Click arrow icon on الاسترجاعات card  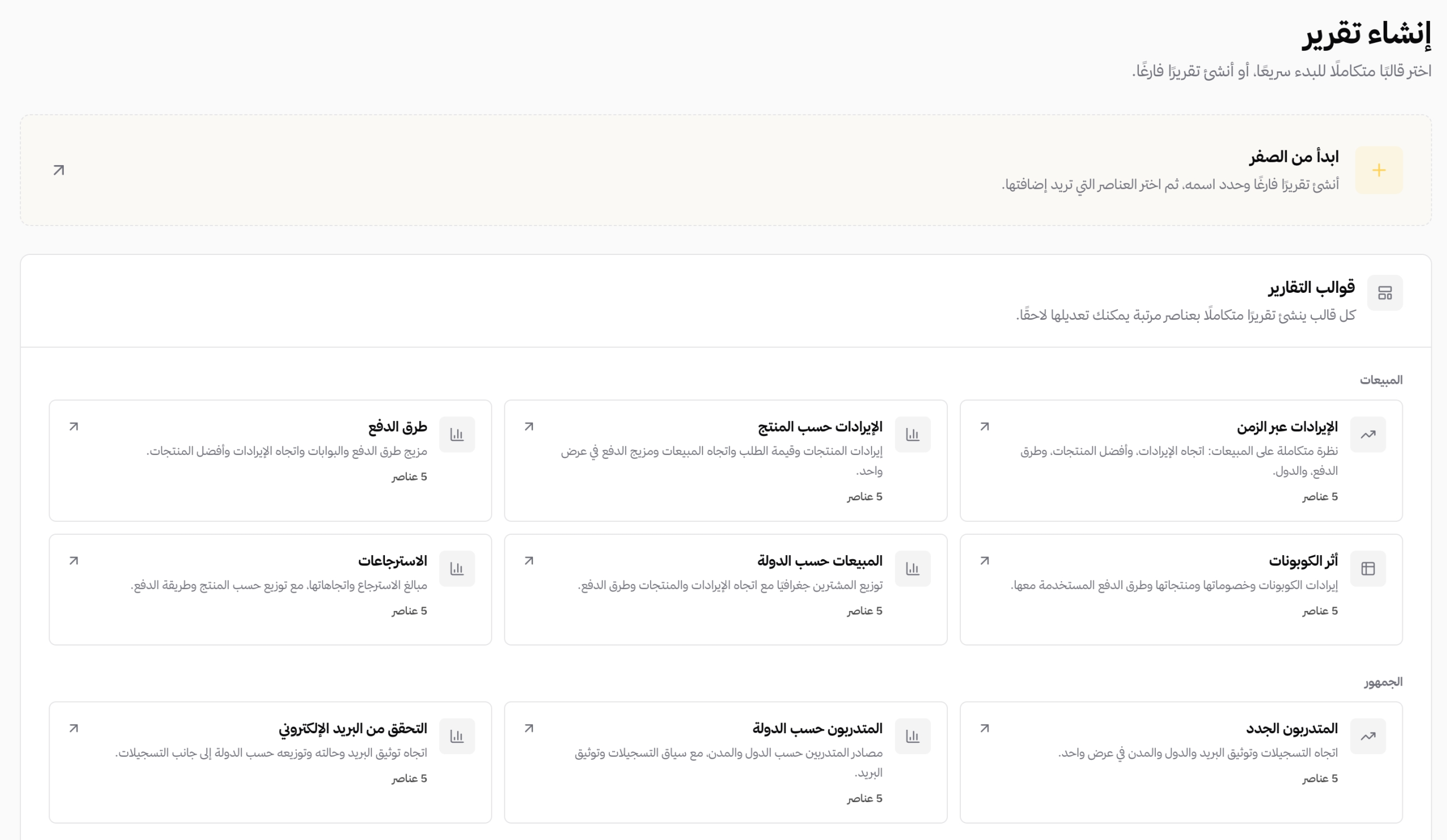point(73,560)
